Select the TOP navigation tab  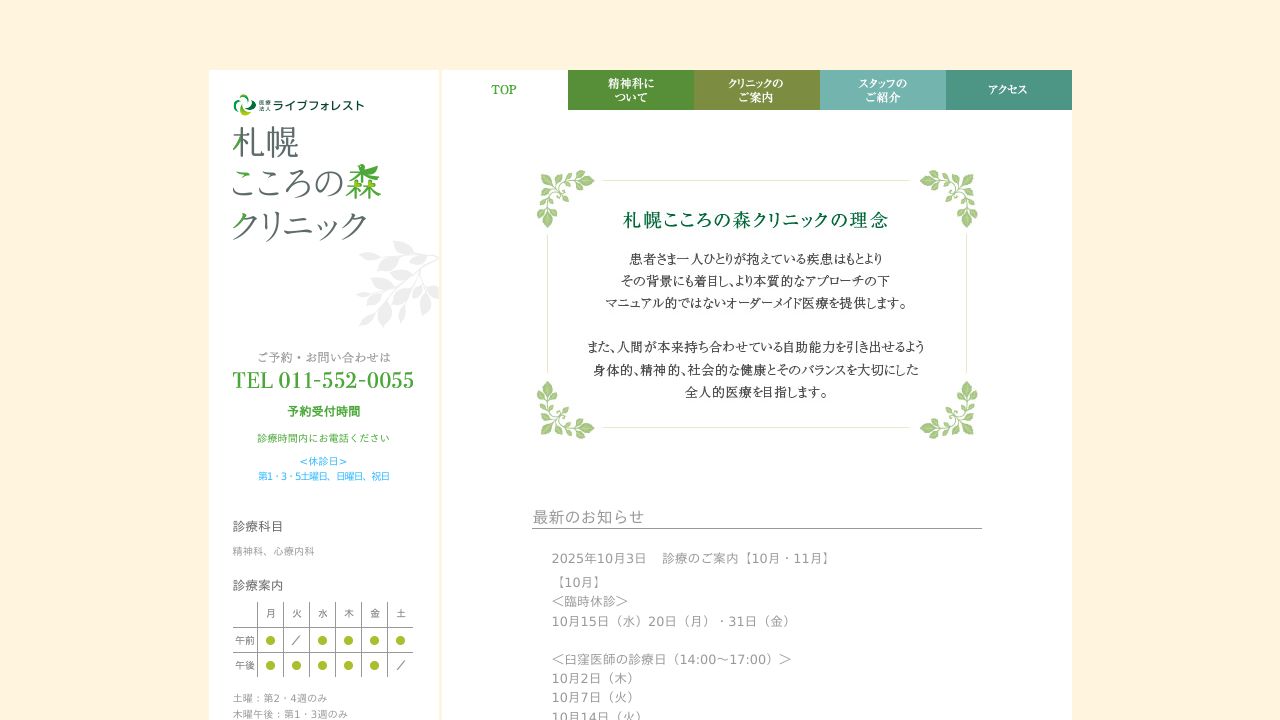click(504, 90)
